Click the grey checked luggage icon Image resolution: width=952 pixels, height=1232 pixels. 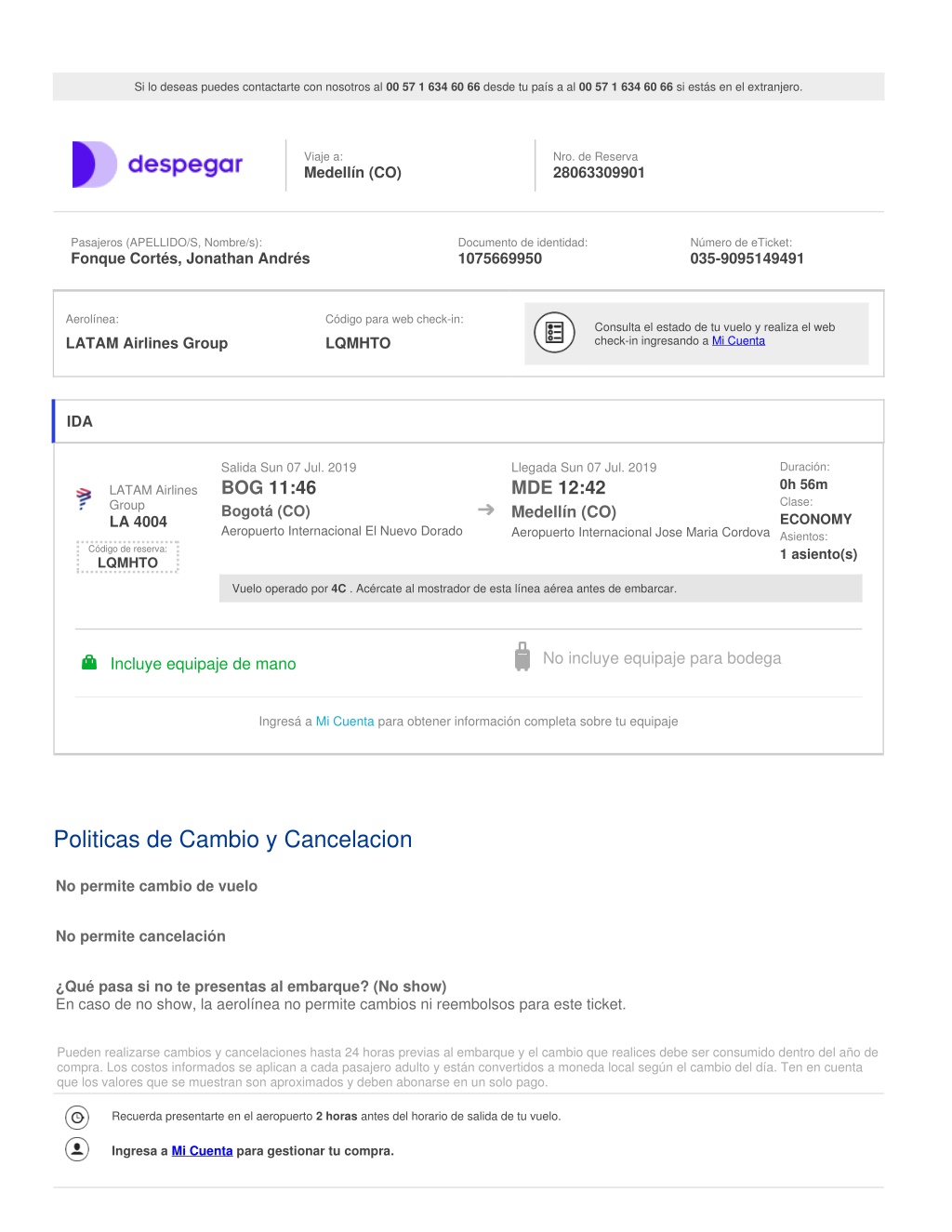coord(522,656)
